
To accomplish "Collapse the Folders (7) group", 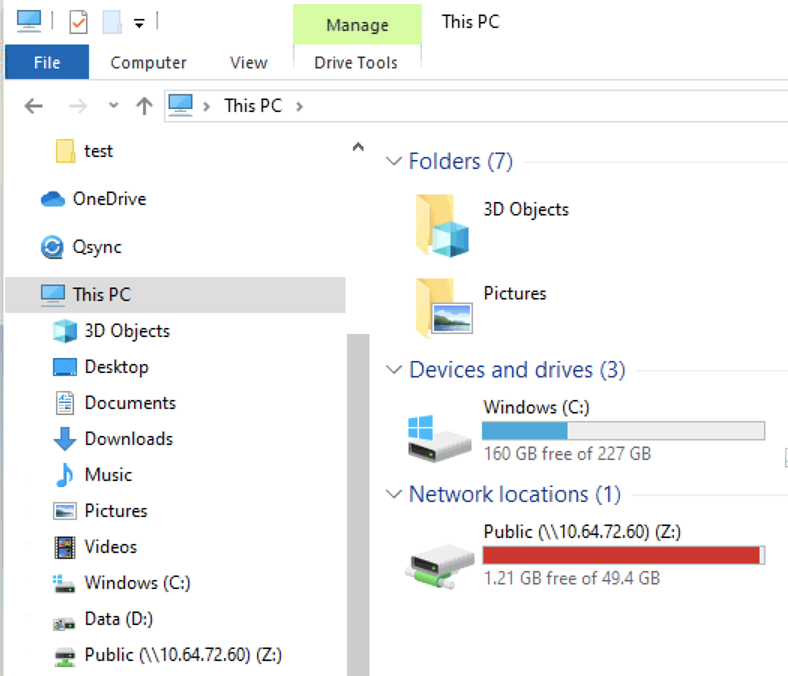I will pyautogui.click(x=394, y=162).
